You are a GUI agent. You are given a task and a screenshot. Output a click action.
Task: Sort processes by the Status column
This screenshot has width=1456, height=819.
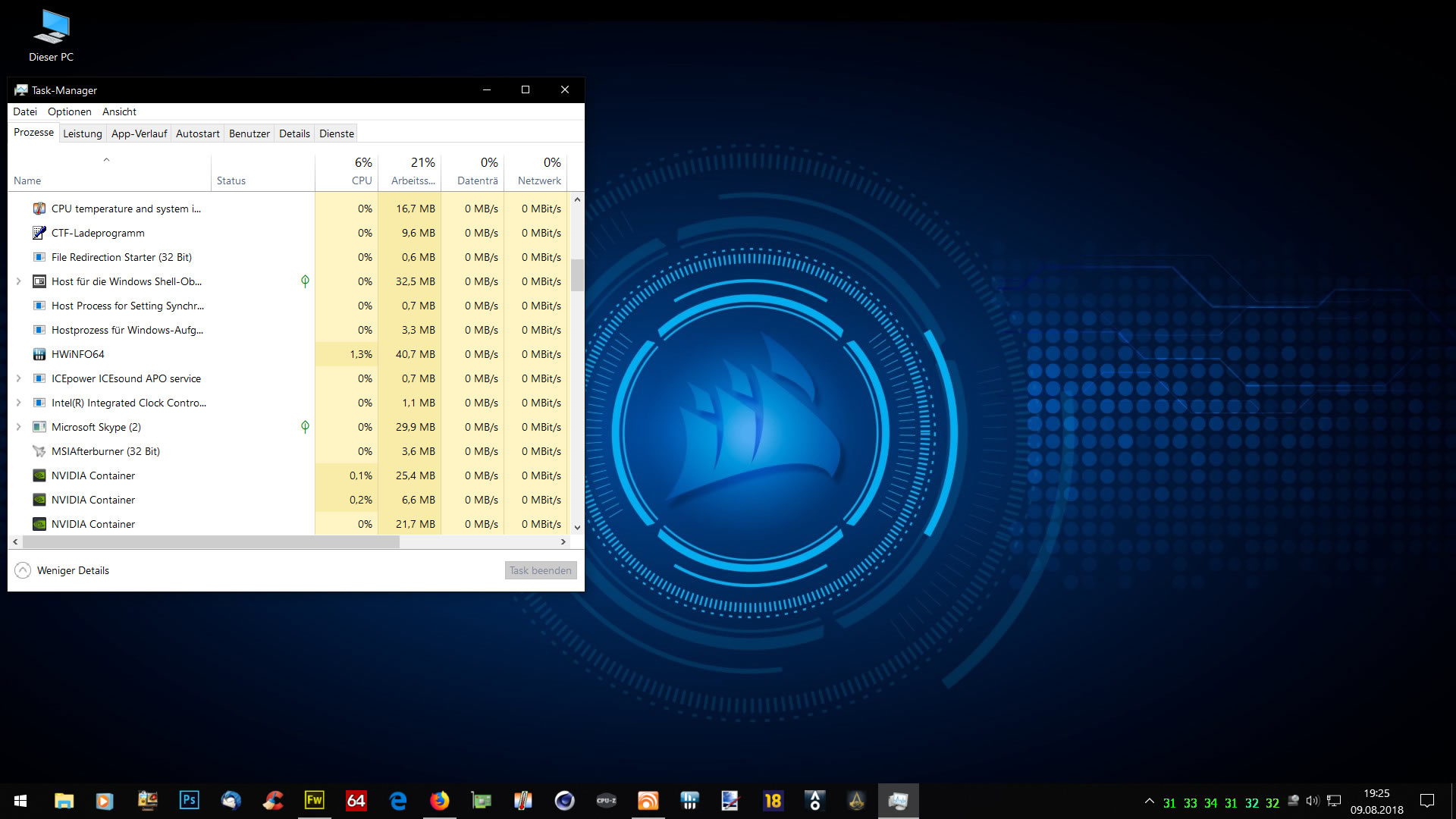pyautogui.click(x=263, y=172)
